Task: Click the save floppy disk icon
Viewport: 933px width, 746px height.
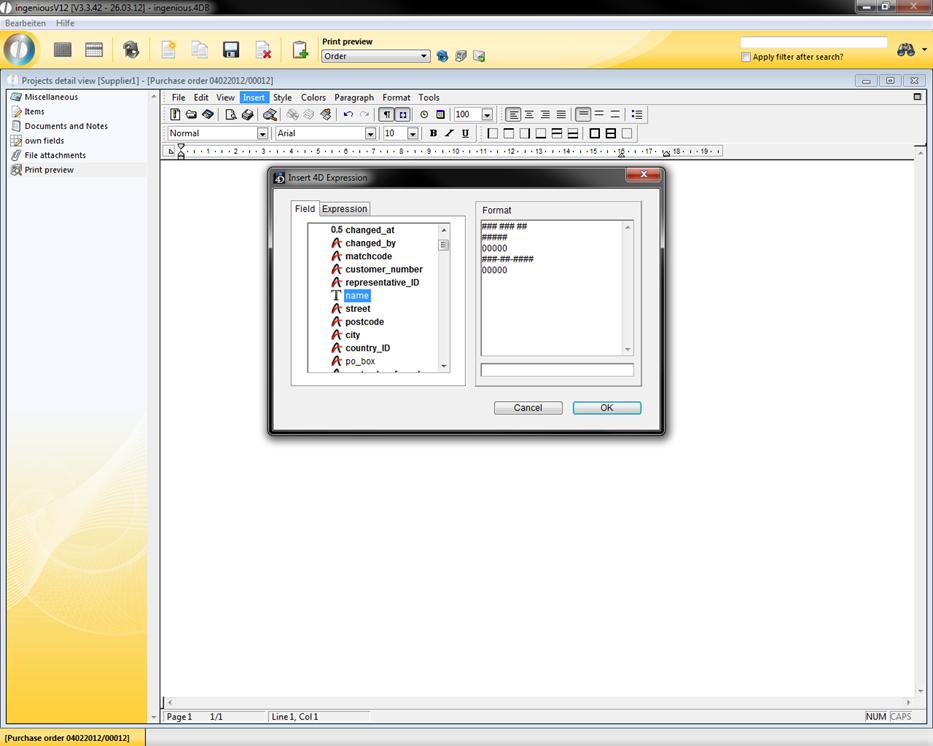Action: point(231,50)
